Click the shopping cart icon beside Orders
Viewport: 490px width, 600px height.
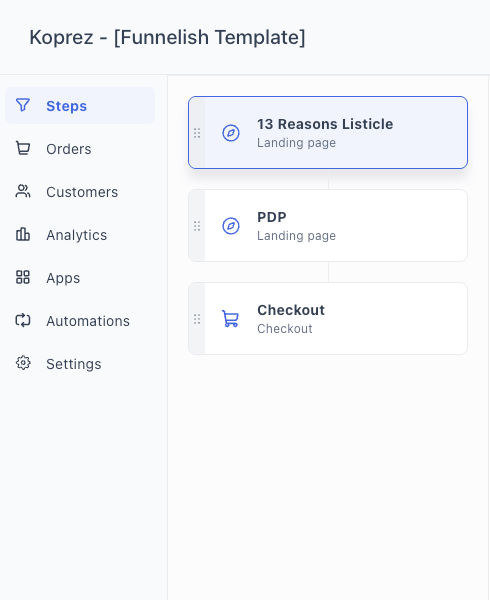pyautogui.click(x=23, y=148)
